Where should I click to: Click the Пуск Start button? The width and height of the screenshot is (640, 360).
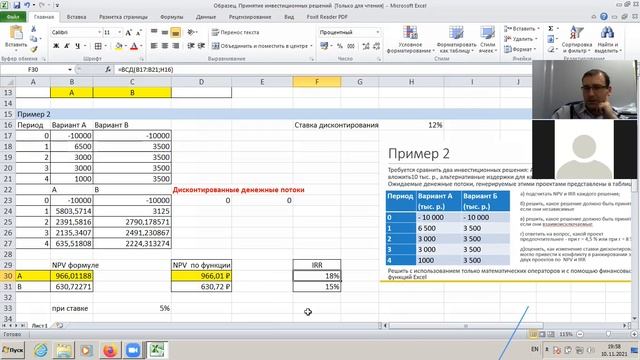[12, 350]
